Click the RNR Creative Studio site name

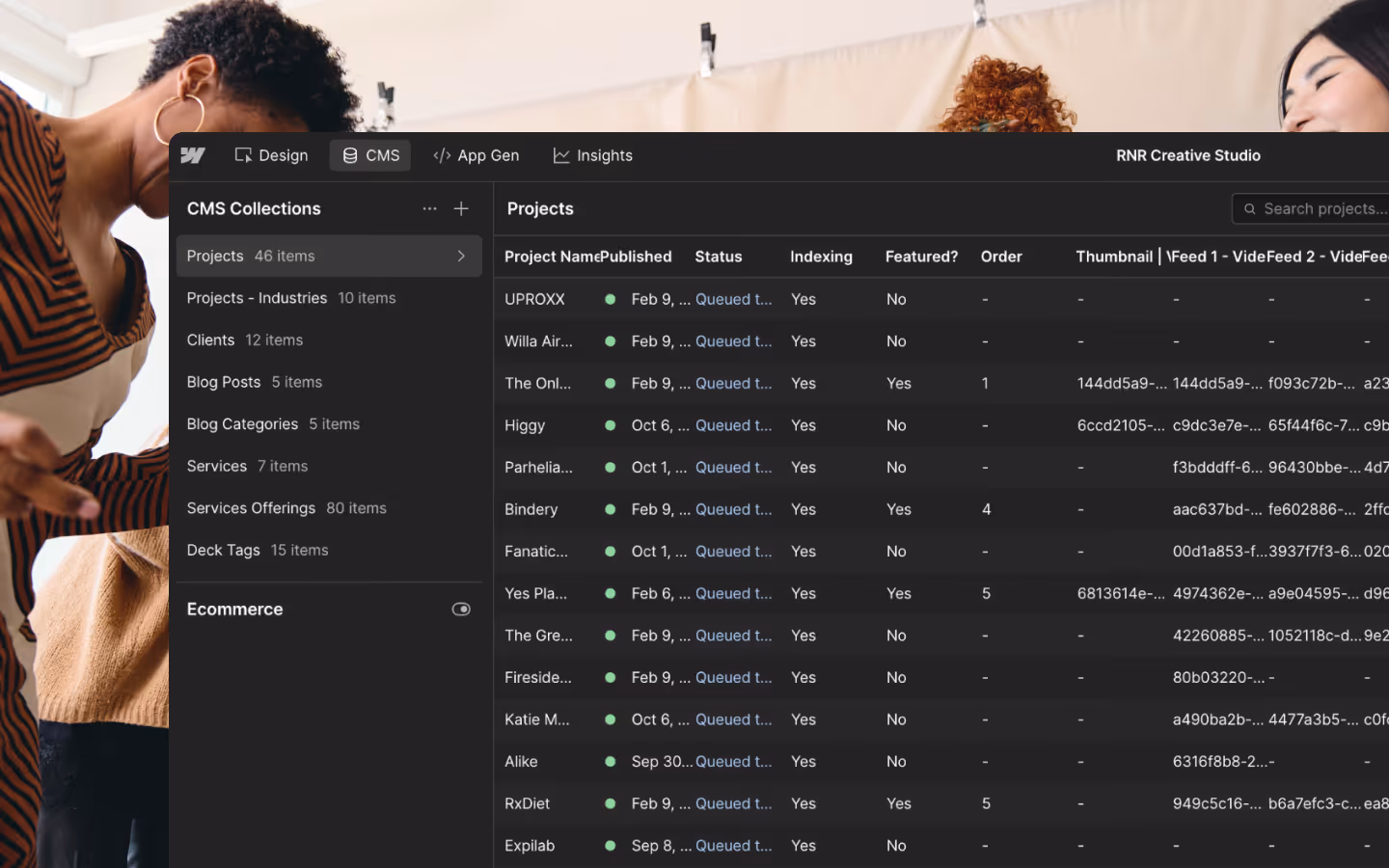(x=1188, y=155)
